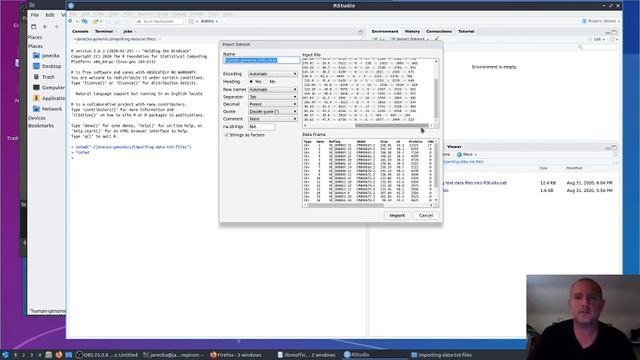Viewport: 640px width, 360px height.
Task: Open the Quote dropdown showing Double quote
Action: (273, 111)
